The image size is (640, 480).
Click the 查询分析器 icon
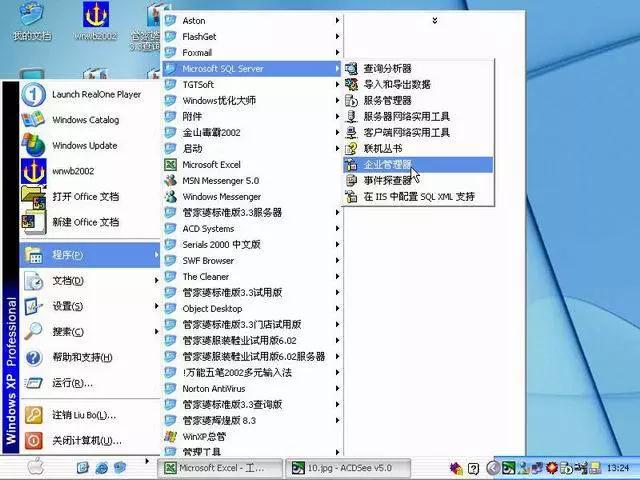point(351,68)
